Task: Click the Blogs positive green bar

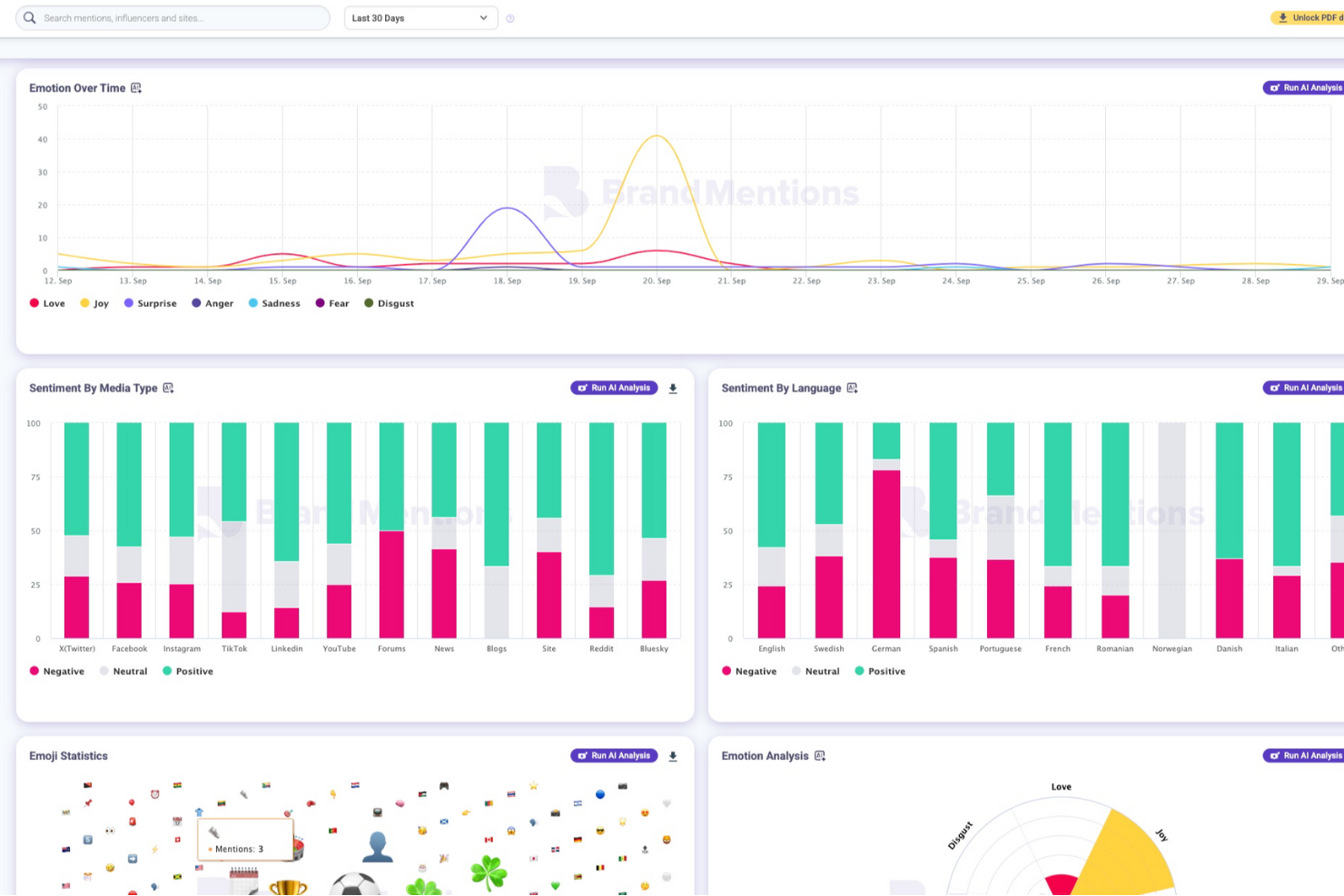Action: tap(497, 495)
